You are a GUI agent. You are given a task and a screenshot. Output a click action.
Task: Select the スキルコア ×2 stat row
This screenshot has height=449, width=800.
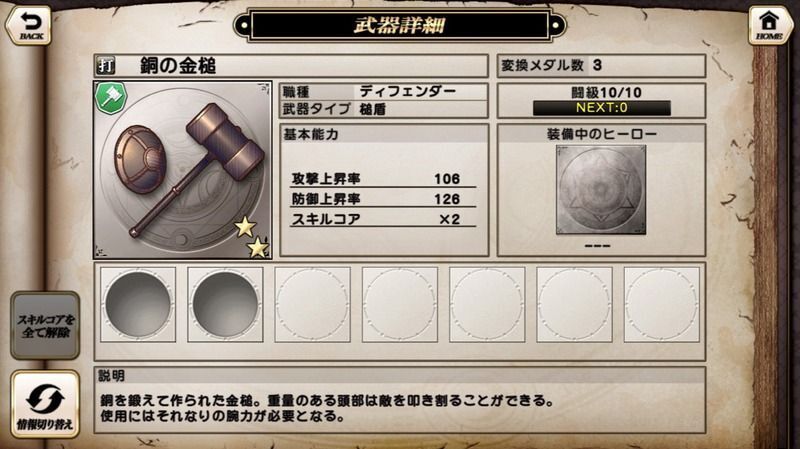[383, 219]
